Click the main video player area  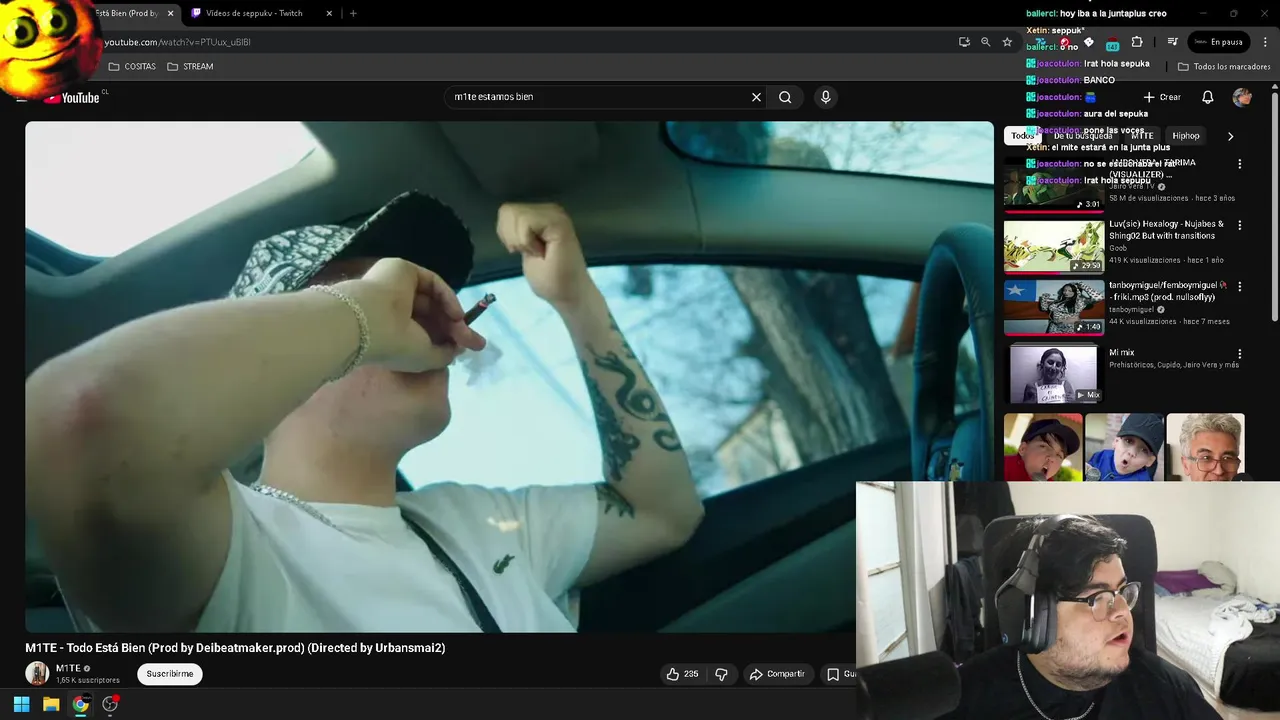point(509,377)
